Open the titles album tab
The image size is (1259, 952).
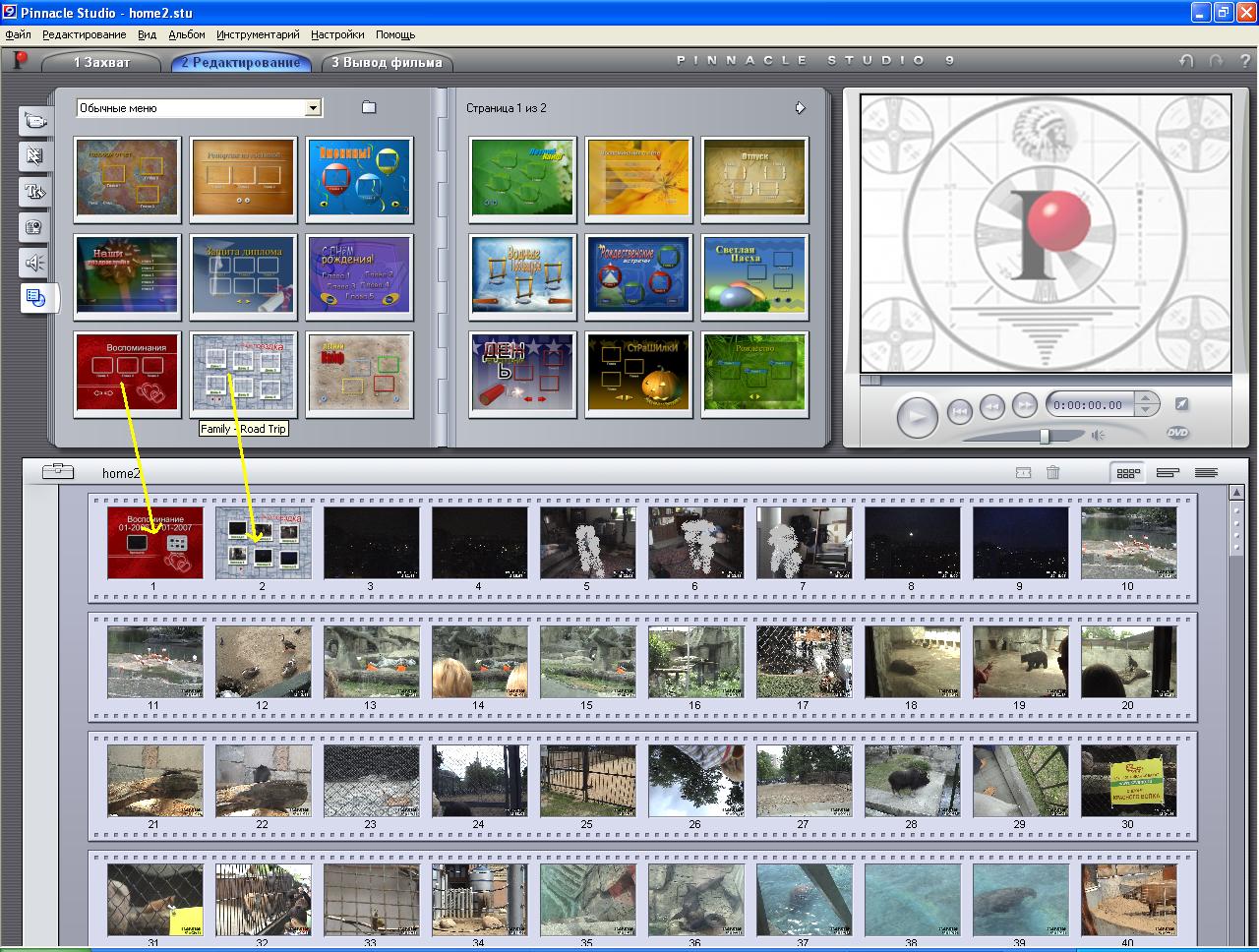(x=34, y=192)
